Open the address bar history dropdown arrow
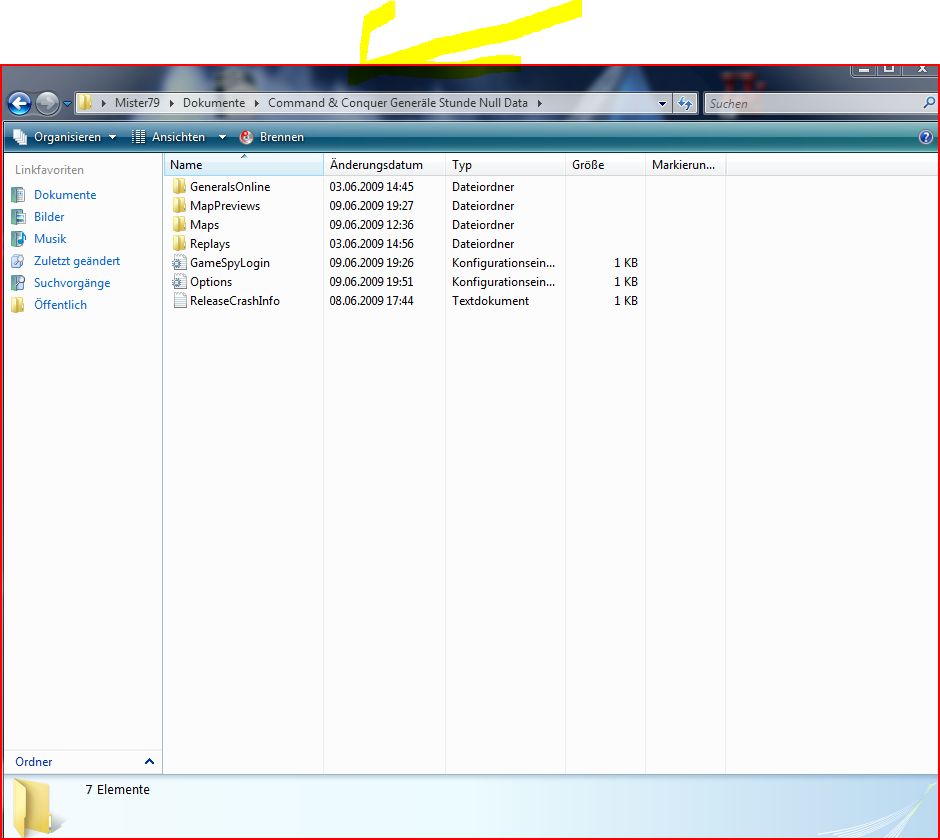 click(662, 103)
